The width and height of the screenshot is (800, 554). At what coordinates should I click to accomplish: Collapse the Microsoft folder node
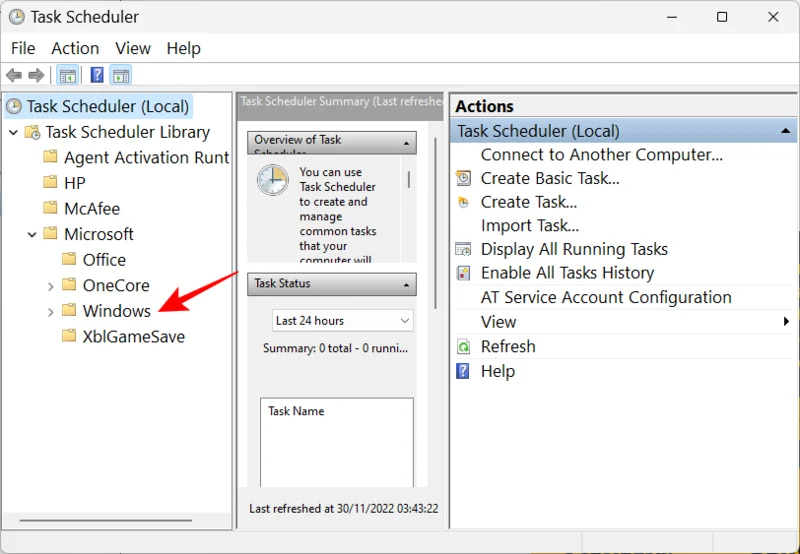pos(32,234)
